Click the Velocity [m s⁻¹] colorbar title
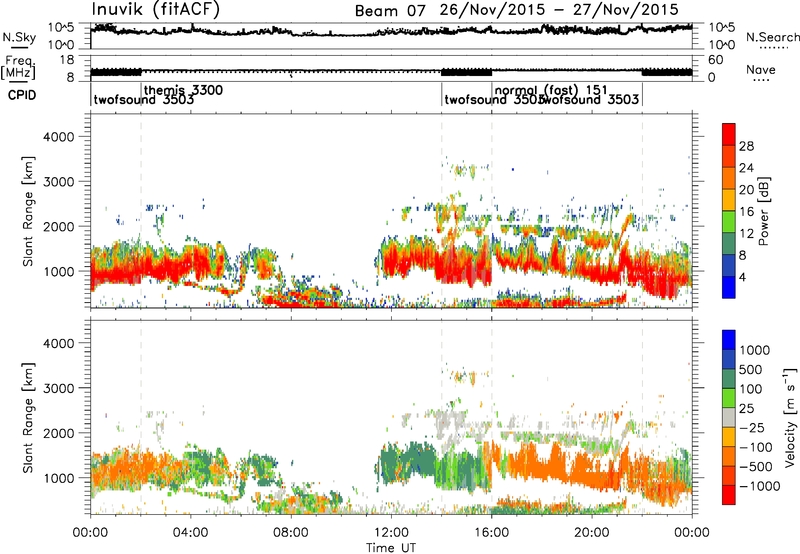Viewport: 800px width, 554px height. click(x=790, y=417)
